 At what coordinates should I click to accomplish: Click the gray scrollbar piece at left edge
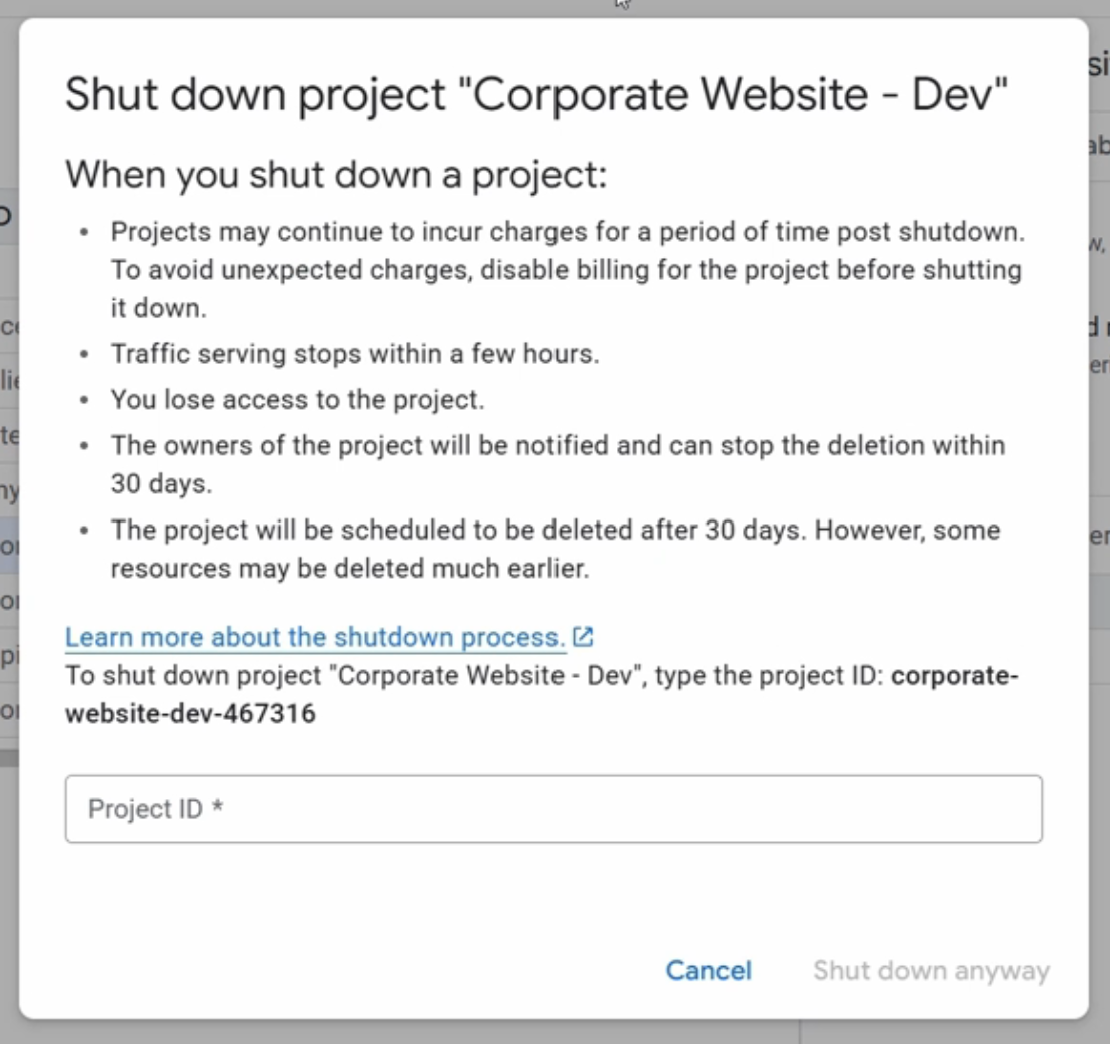[x=8, y=758]
